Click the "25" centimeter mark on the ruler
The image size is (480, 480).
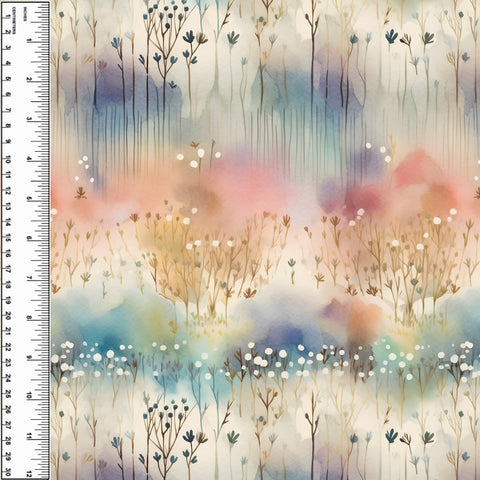[x=8, y=394]
